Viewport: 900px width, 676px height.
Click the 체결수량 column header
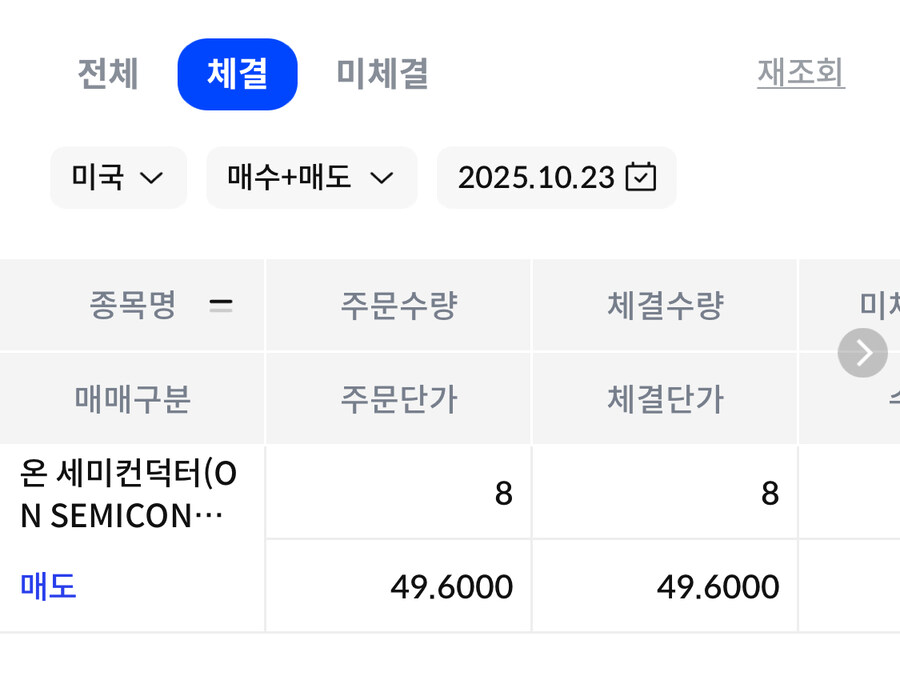coord(664,305)
